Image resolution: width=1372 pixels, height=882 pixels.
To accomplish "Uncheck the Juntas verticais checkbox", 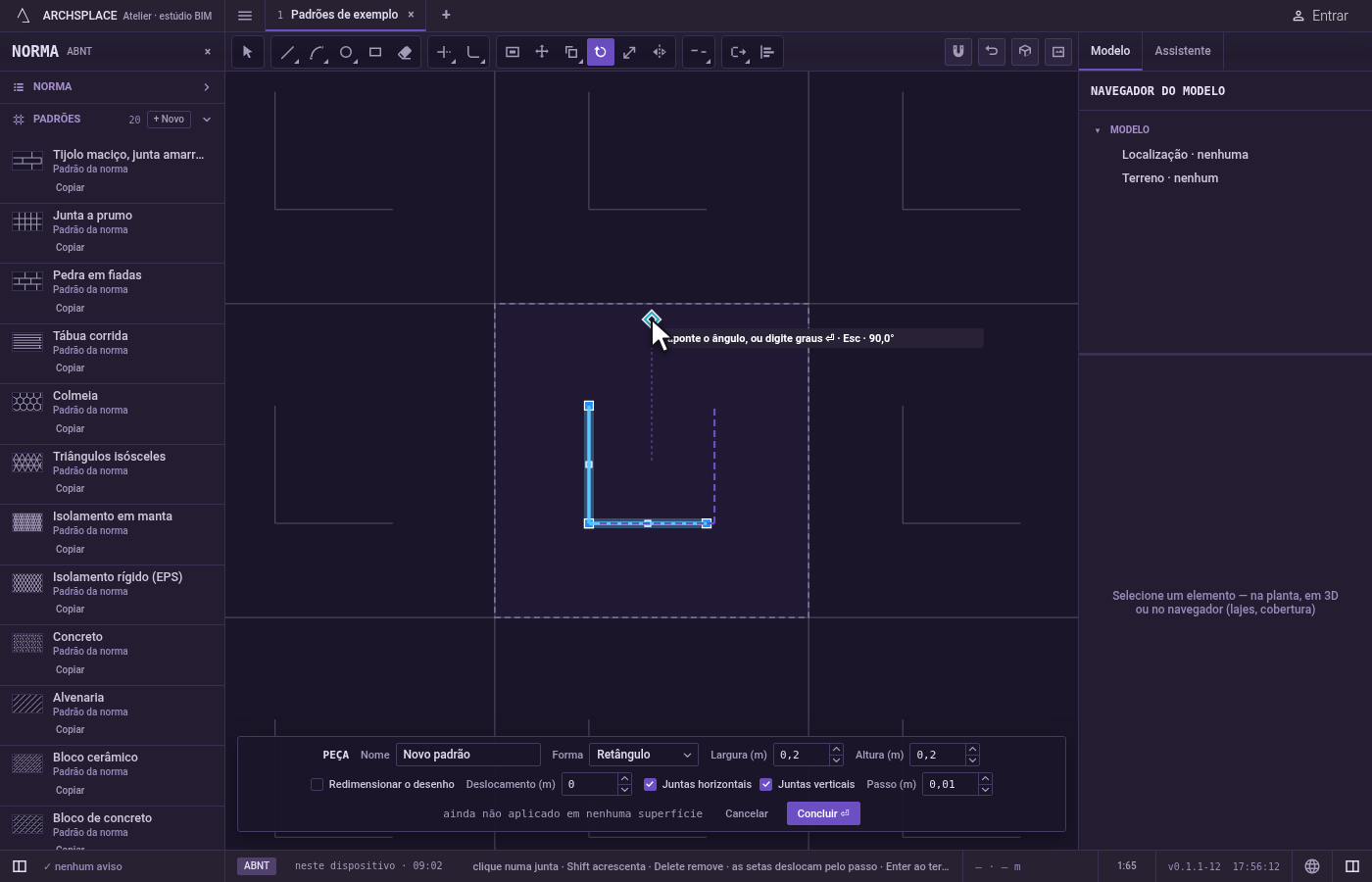I will click(765, 784).
